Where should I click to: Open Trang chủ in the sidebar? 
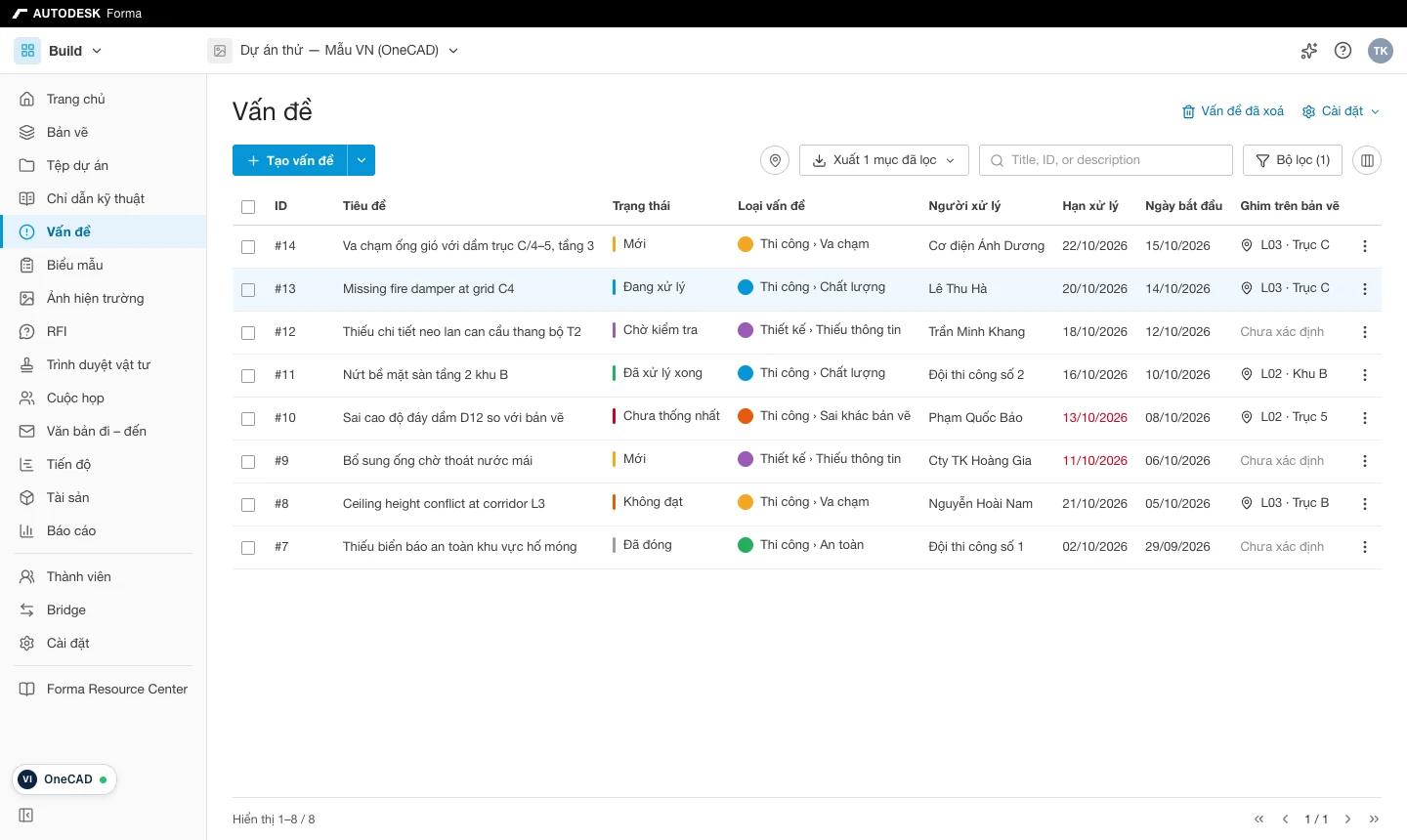coord(104,99)
